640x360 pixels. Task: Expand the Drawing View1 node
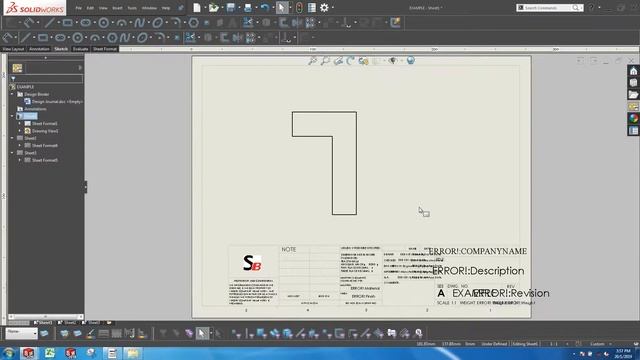(x=20, y=131)
